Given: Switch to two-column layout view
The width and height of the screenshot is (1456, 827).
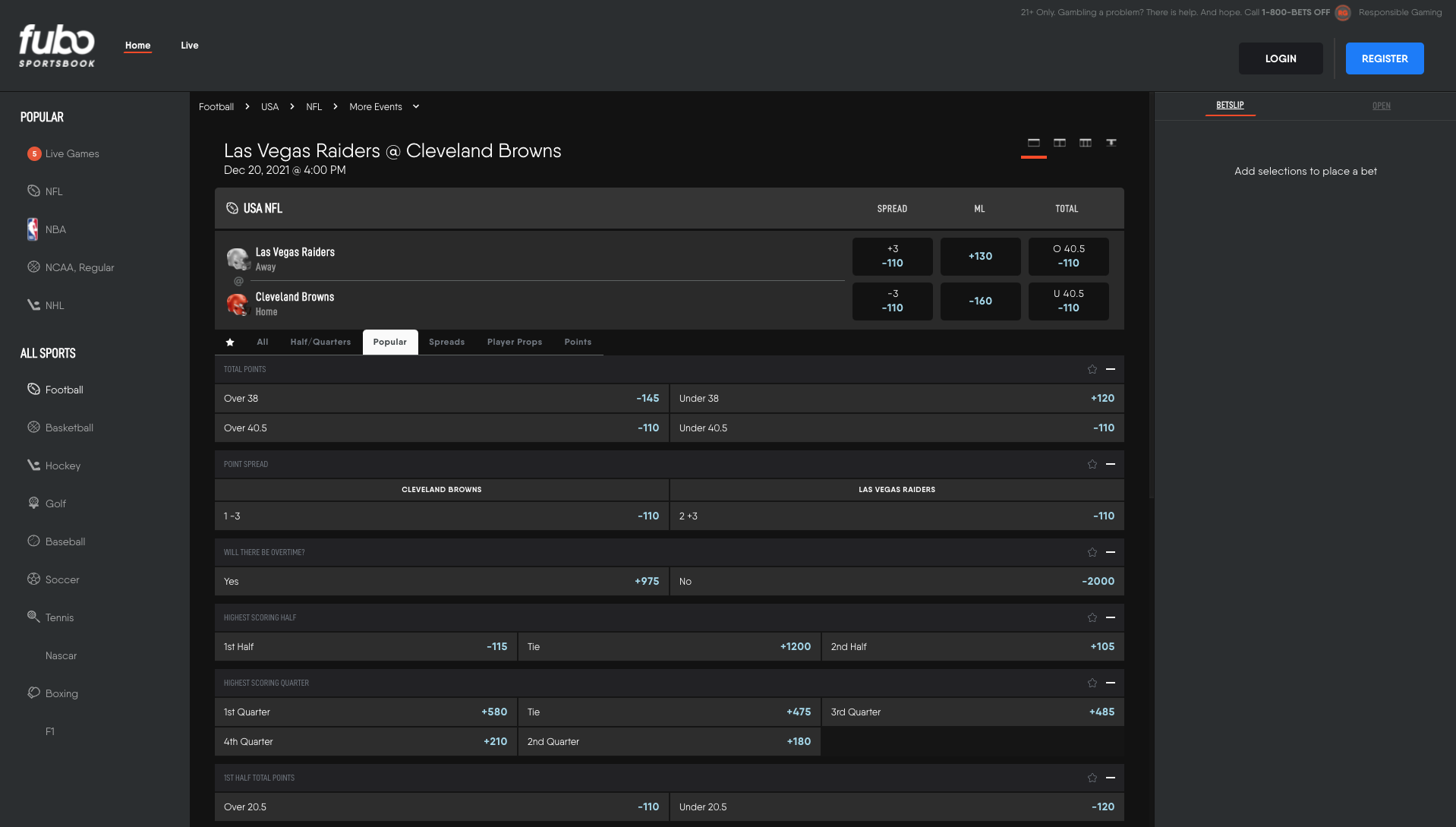Looking at the screenshot, I should [x=1059, y=143].
